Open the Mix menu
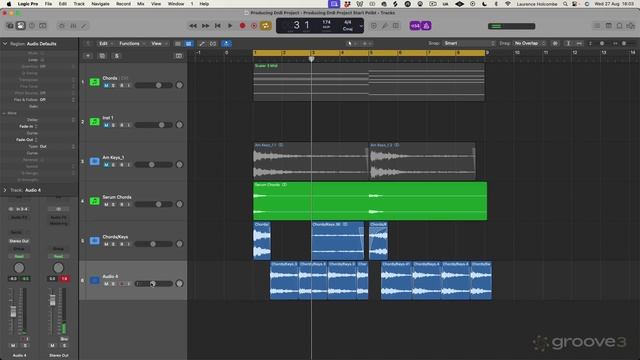This screenshot has width=640, height=360. click(140, 4)
